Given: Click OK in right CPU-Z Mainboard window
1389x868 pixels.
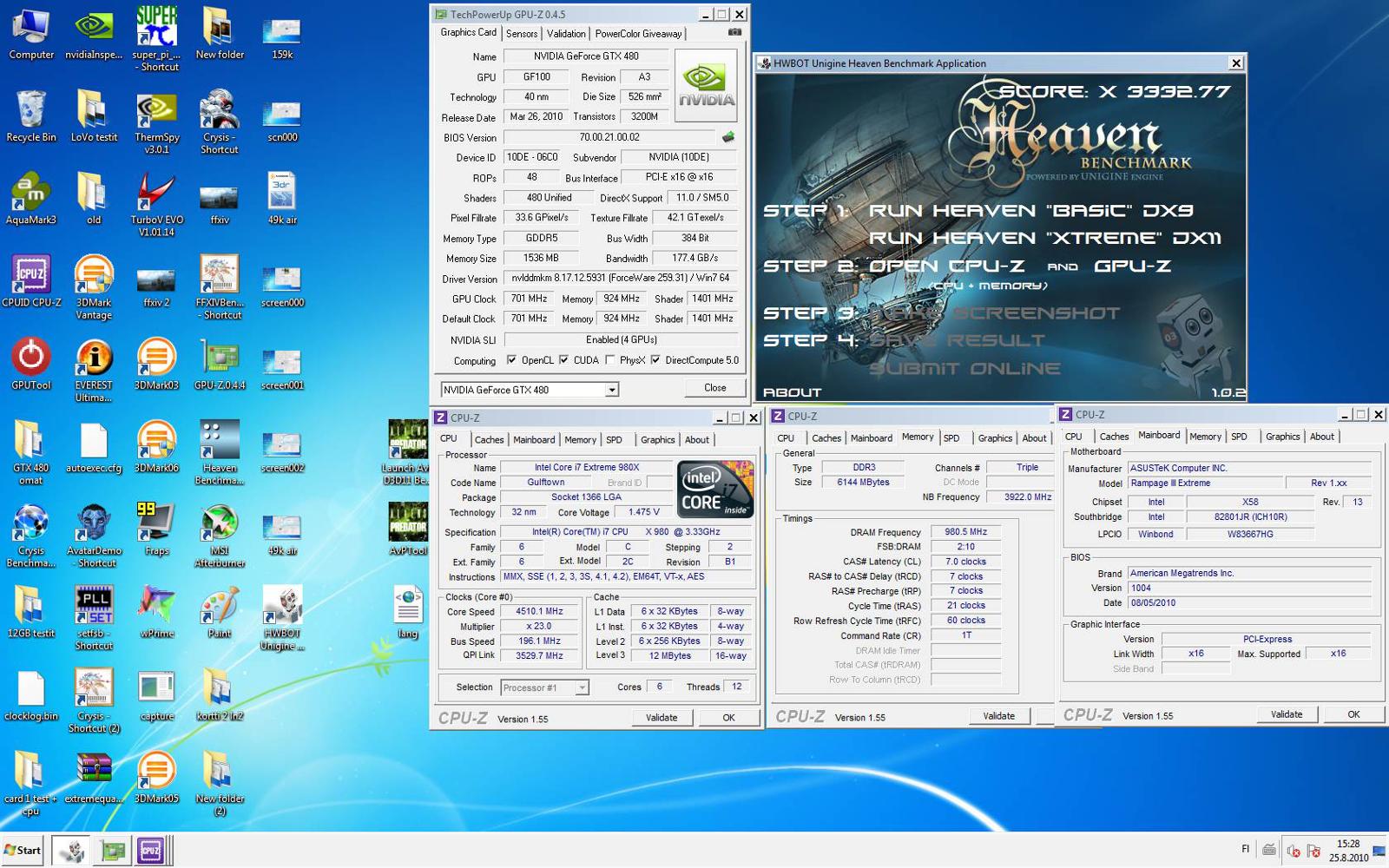Looking at the screenshot, I should click(1353, 713).
